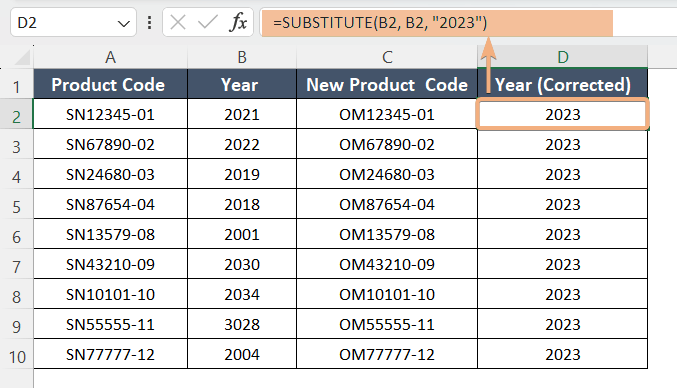Viewport: 677px width, 388px height.
Task: Select column C header
Action: [x=387, y=57]
